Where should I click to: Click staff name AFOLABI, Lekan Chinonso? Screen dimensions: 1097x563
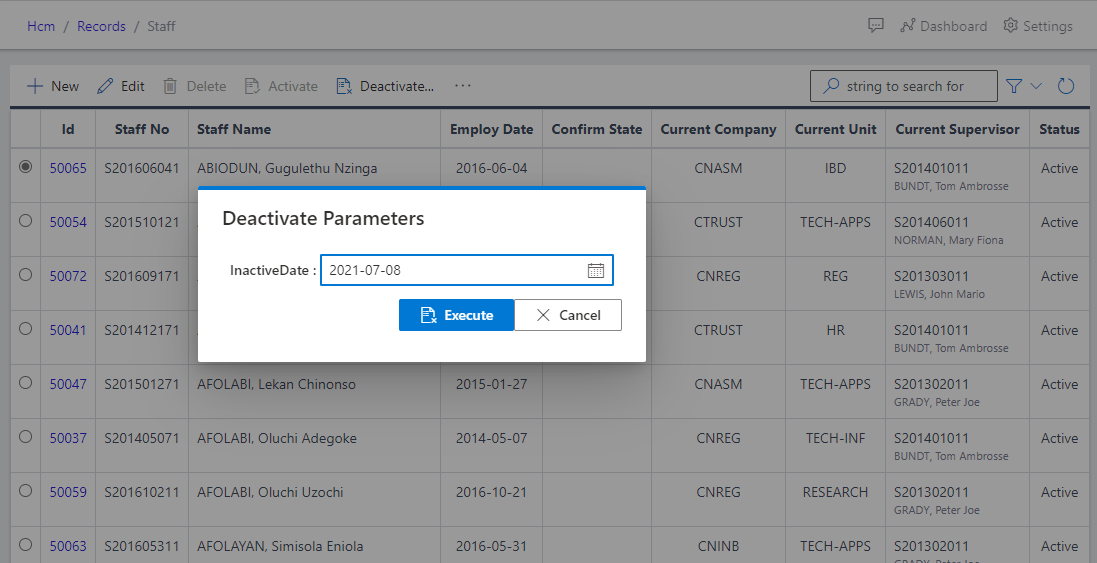276,385
